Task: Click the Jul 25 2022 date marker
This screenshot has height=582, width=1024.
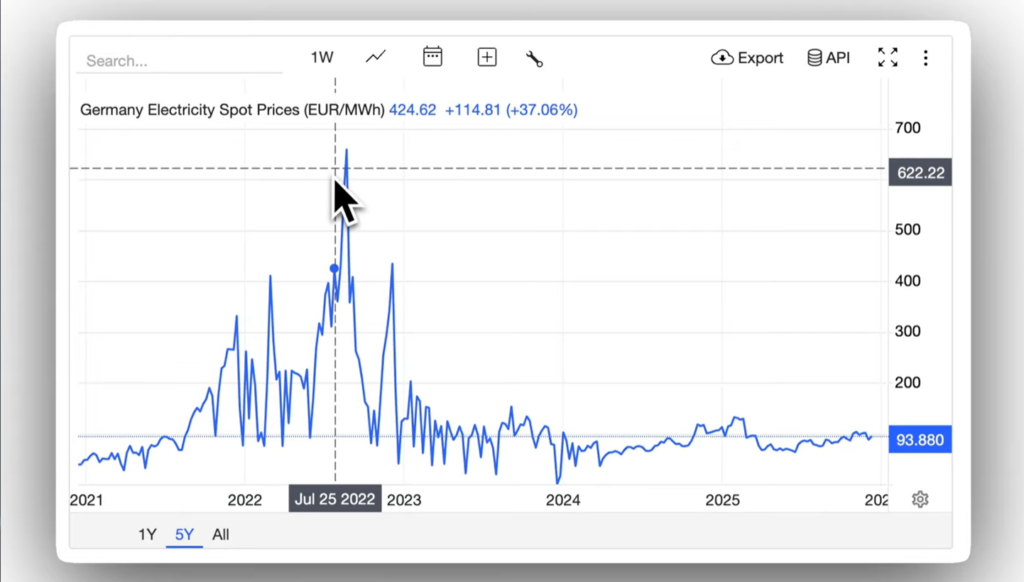Action: (x=335, y=499)
